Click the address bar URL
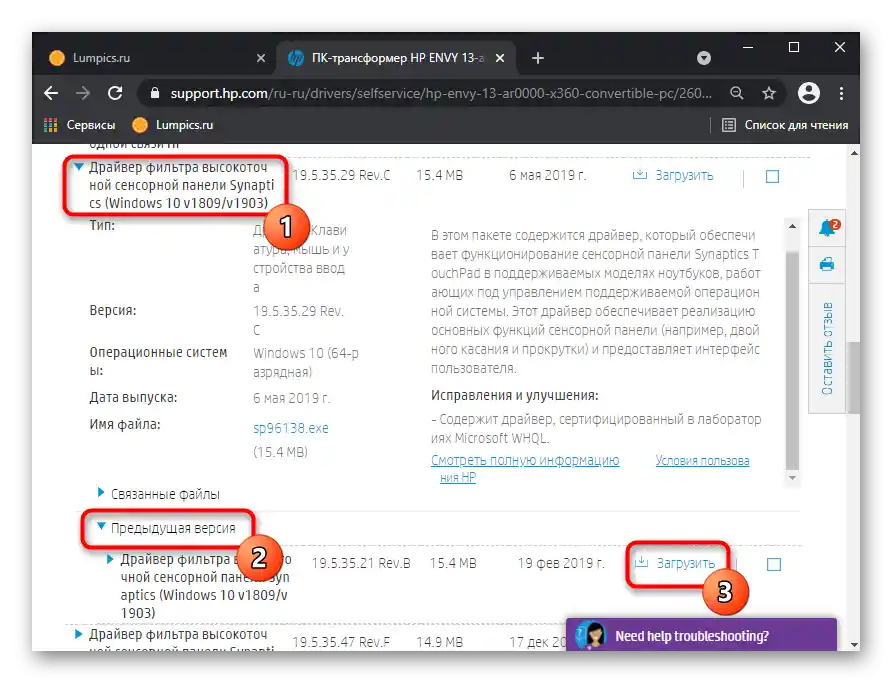This screenshot has width=892, height=683. pos(441,93)
